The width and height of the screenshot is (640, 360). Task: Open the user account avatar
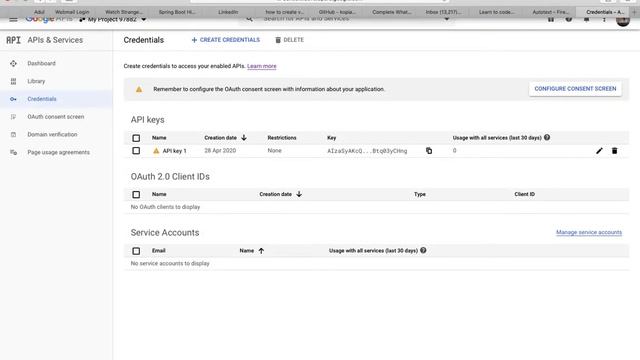623,20
